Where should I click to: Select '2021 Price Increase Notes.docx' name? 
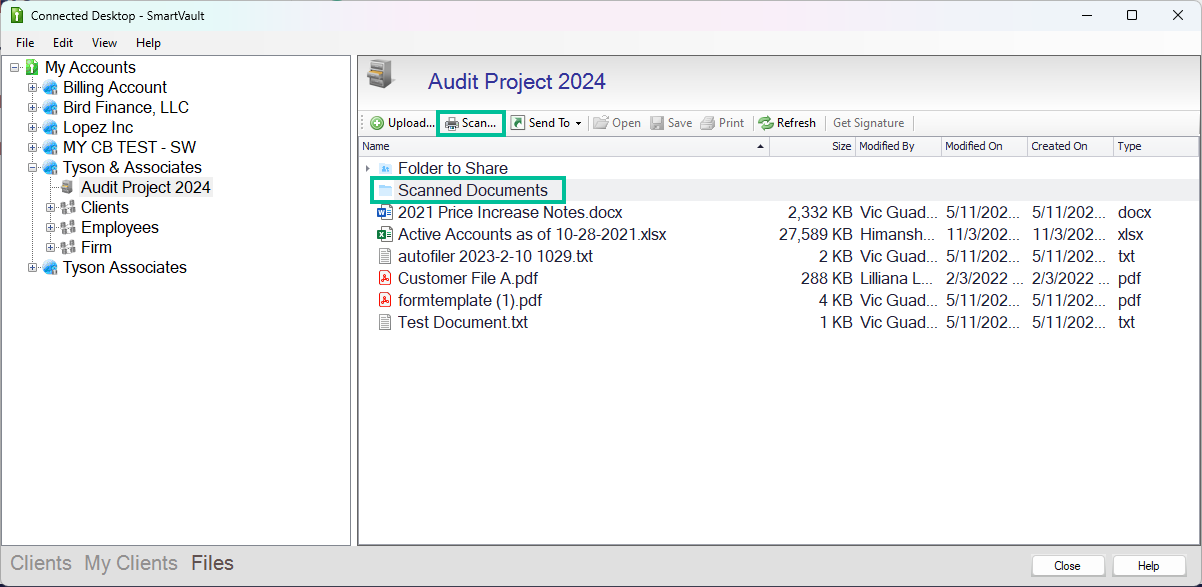510,212
